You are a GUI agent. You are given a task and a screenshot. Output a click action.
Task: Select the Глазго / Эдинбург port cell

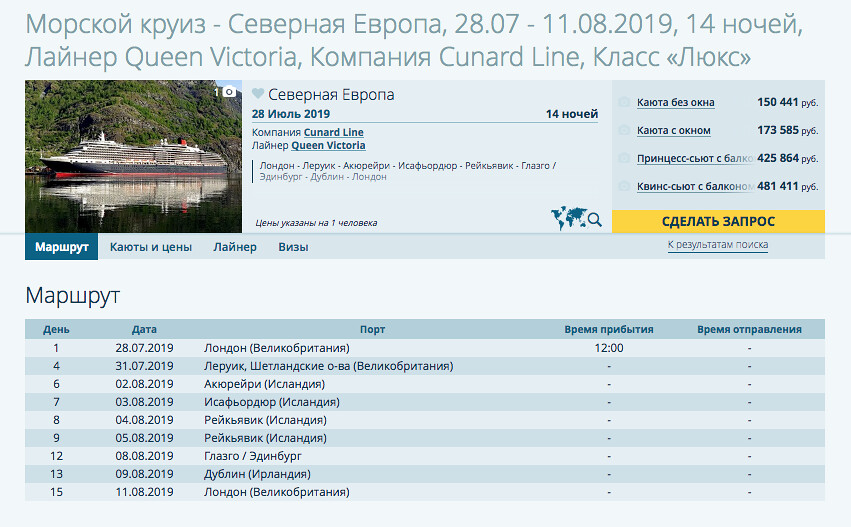click(253, 456)
